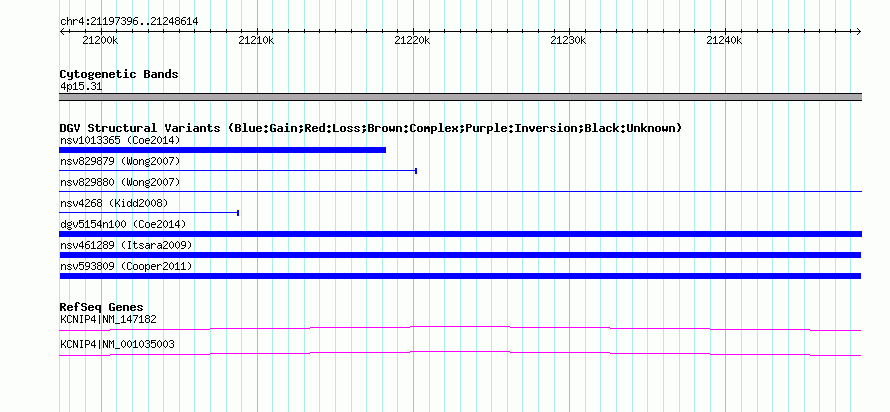This screenshot has width=890, height=412.
Task: Click the 4p15.31 band label
Action: [x=81, y=87]
